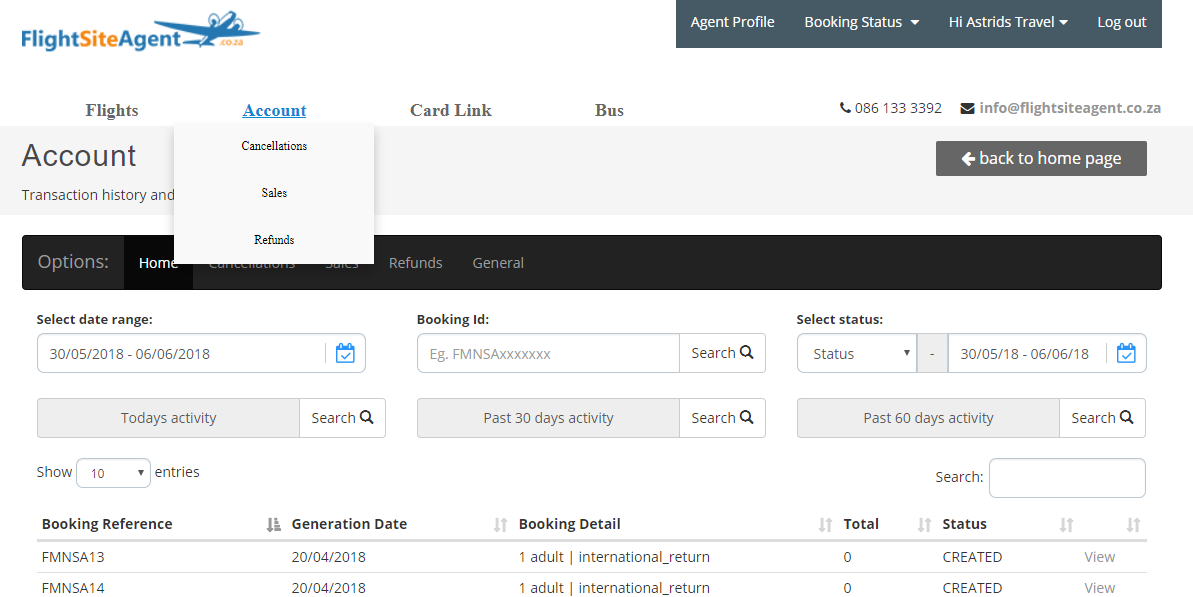This screenshot has height=597, width=1193.
Task: Expand the Booking Status dropdown
Action: (861, 23)
